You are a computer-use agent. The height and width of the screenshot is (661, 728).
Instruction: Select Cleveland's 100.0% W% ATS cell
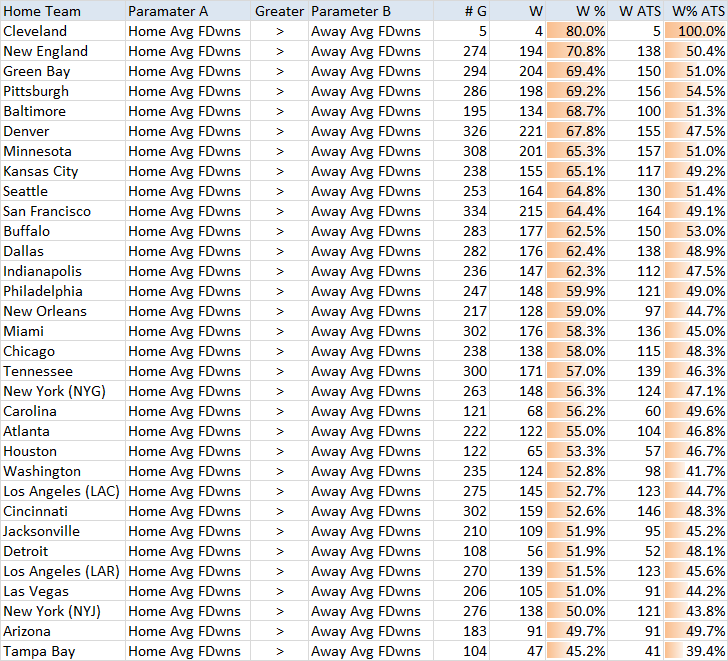click(696, 31)
